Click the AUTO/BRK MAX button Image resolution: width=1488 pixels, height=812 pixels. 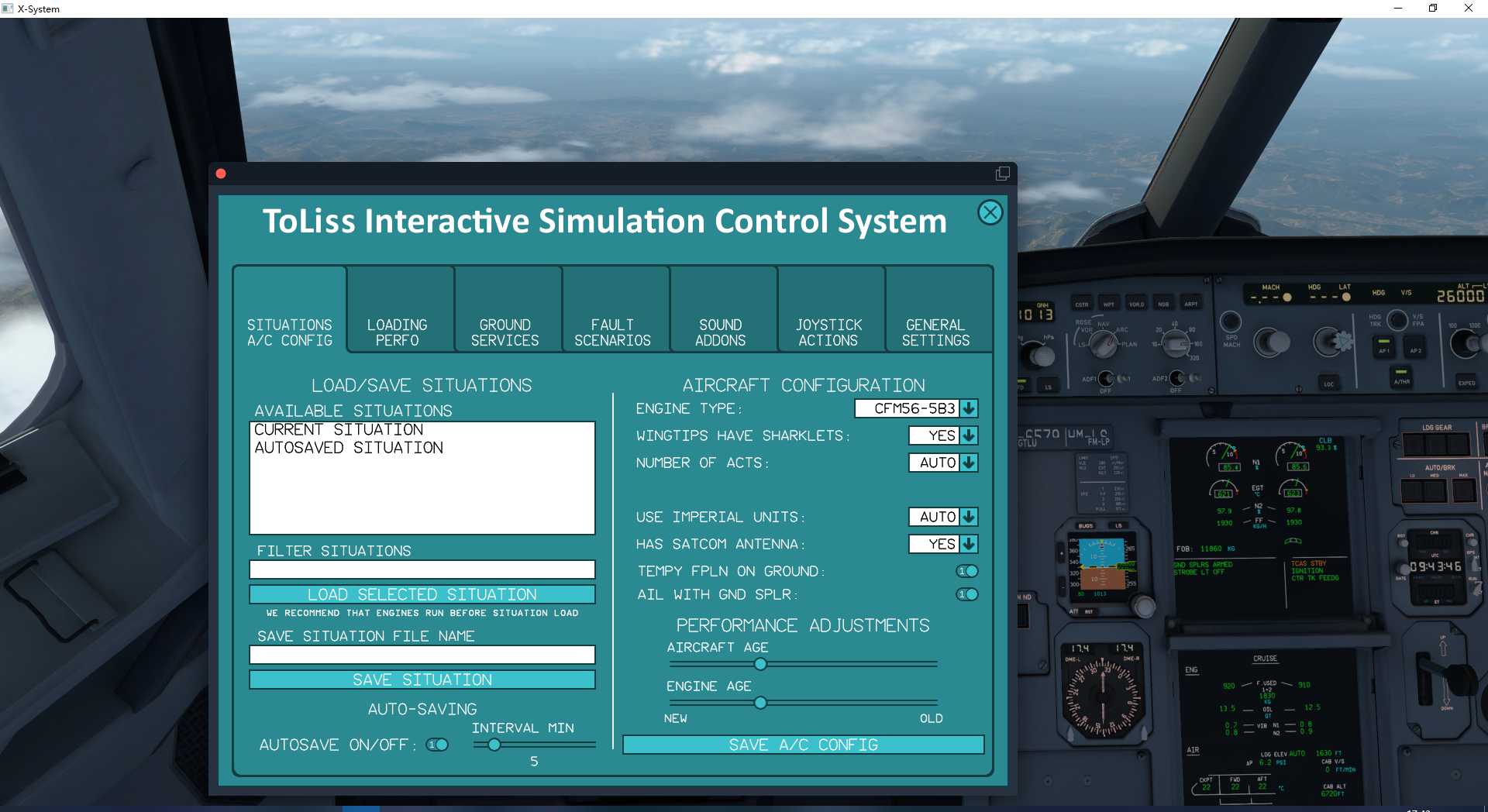[1463, 490]
